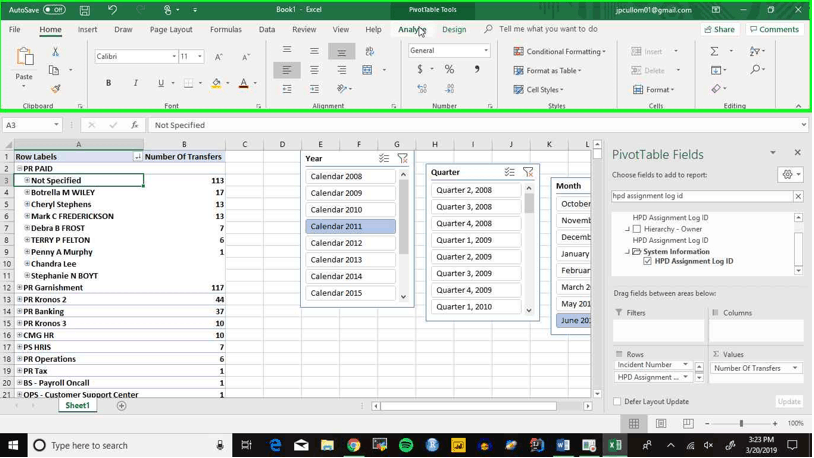Clear filter on Year slicer
Image resolution: width=814 pixels, height=458 pixels.
pyautogui.click(x=402, y=158)
